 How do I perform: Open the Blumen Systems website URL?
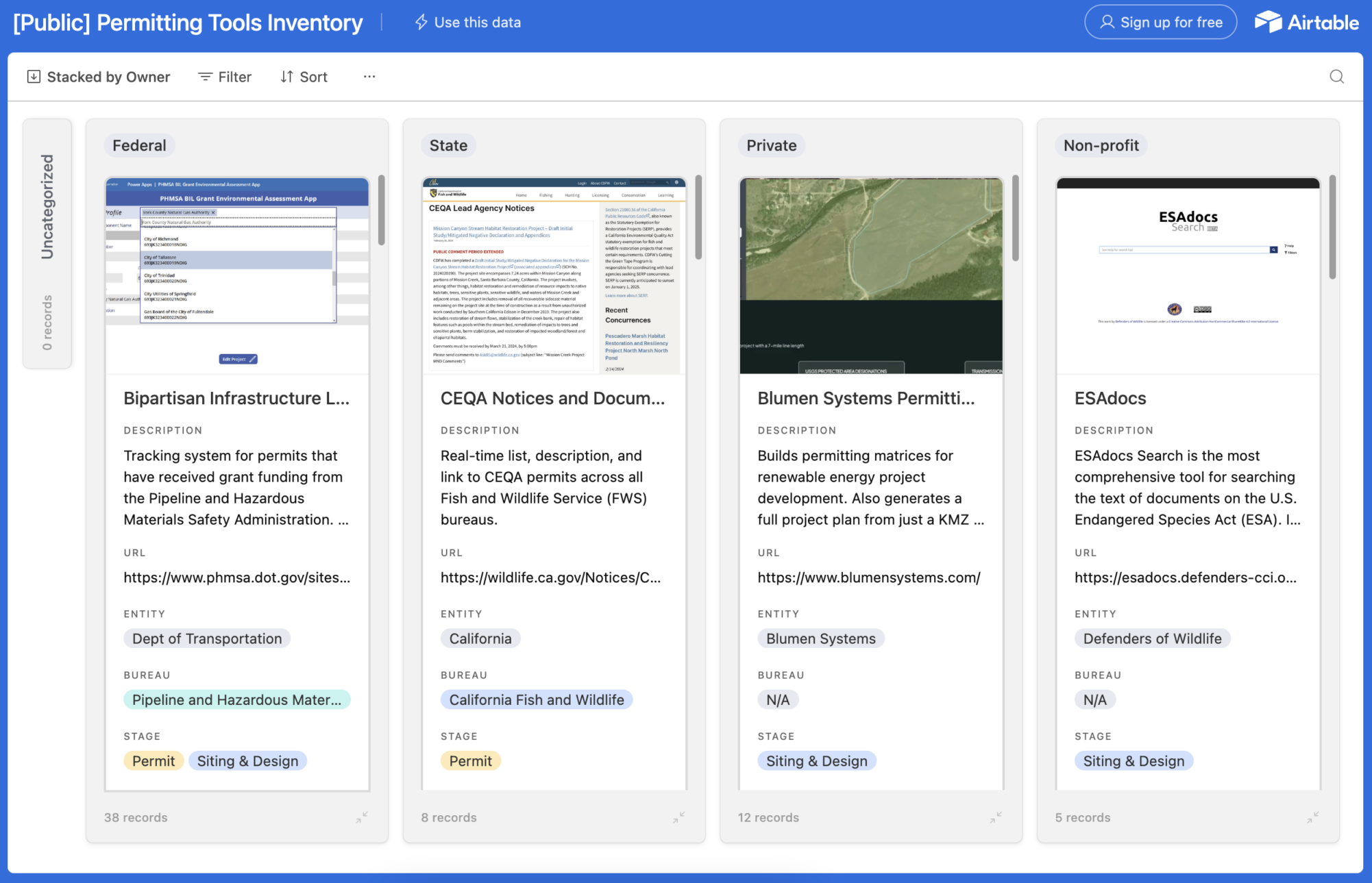click(x=868, y=577)
